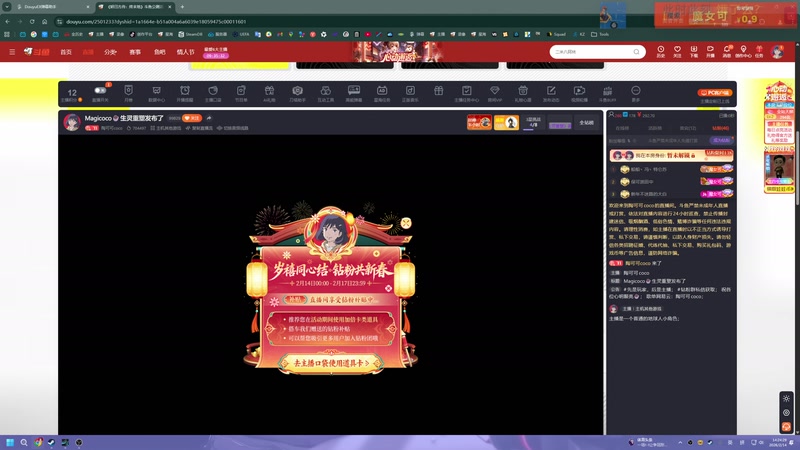Open 情人节 in the navigation
Image resolution: width=800 pixels, height=450 pixels.
(186, 52)
